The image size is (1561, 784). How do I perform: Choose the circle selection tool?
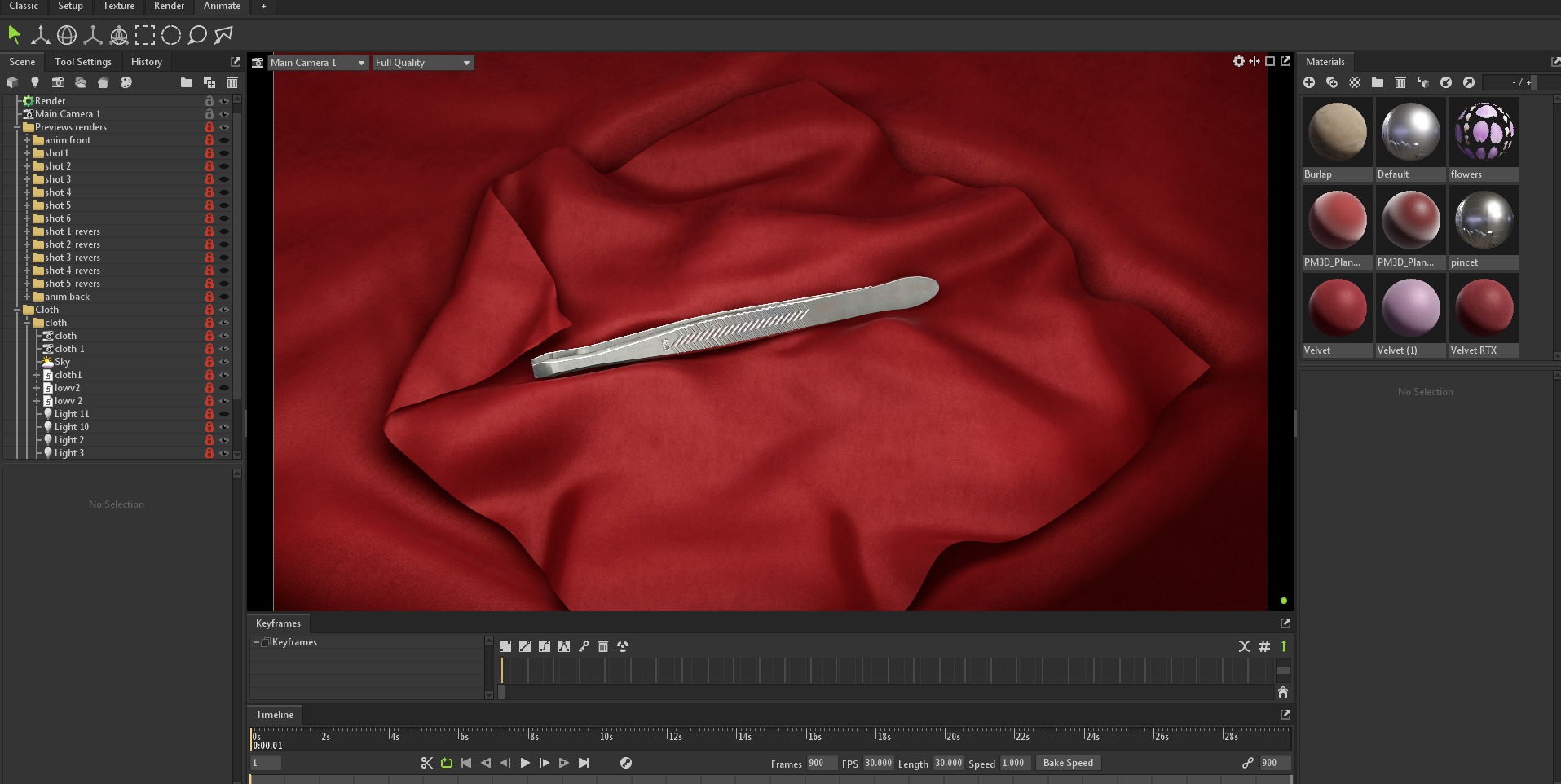coord(171,34)
